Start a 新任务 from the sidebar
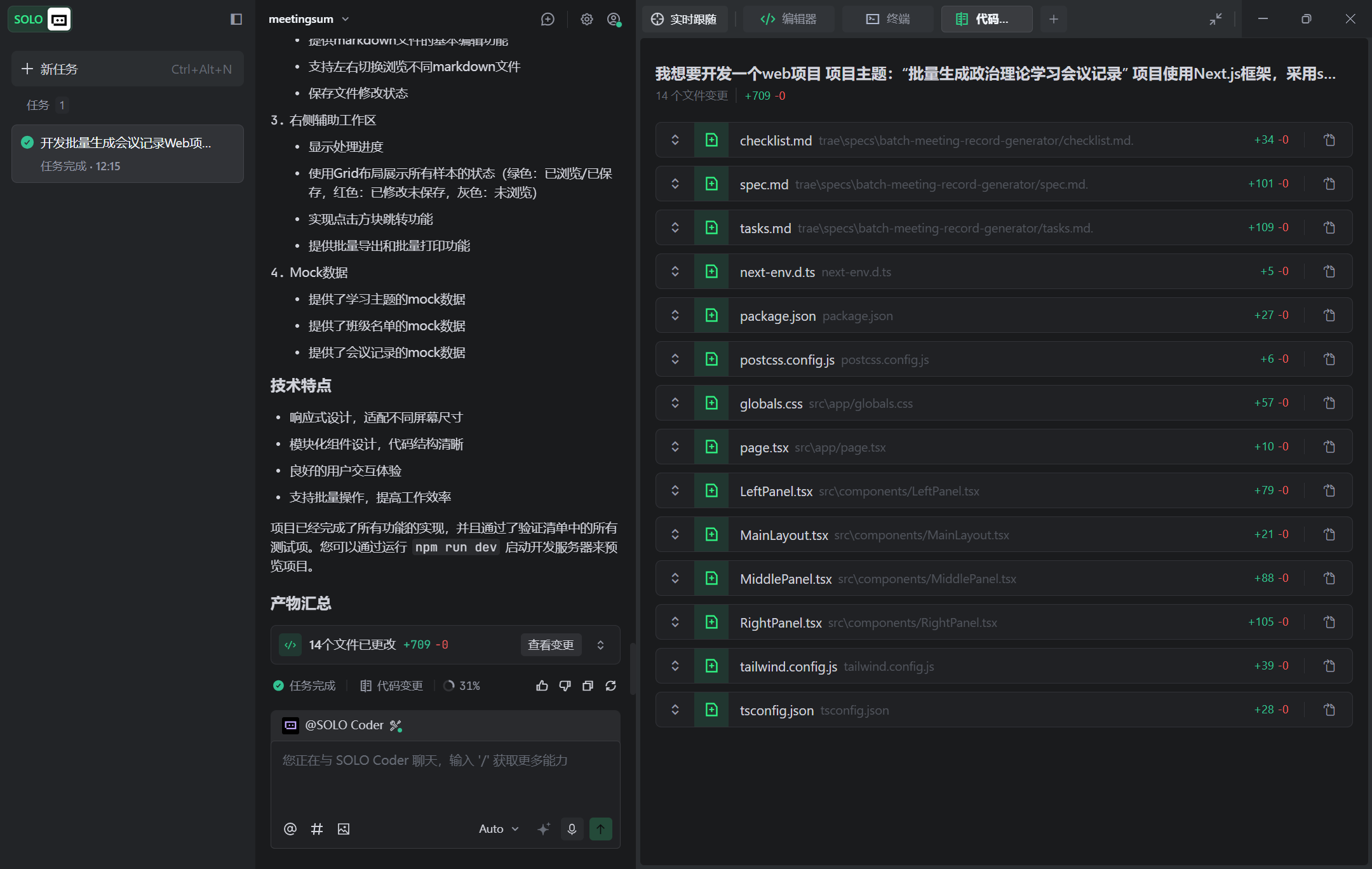1372x869 pixels. pos(60,69)
